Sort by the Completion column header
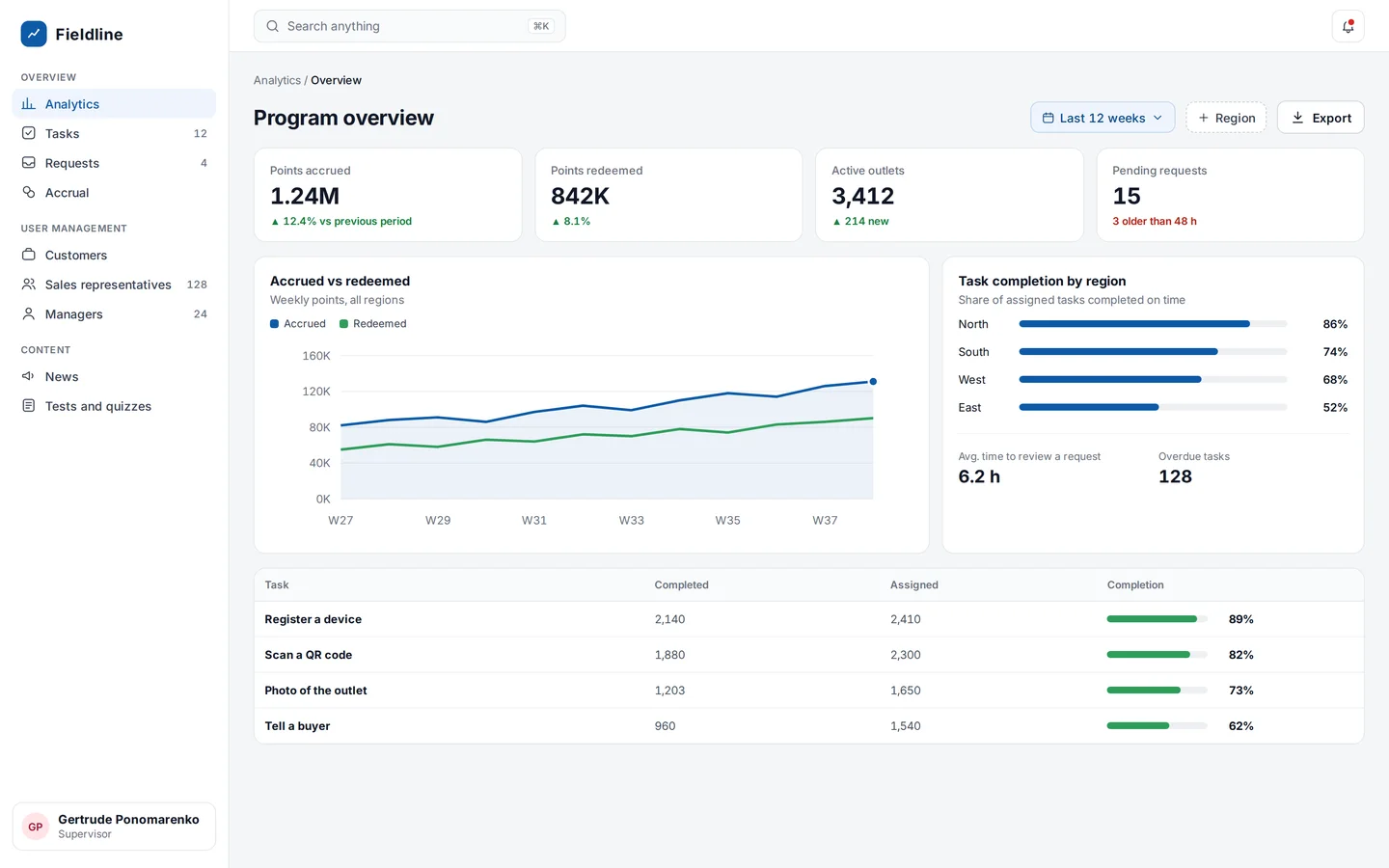The height and width of the screenshot is (868, 1389). [x=1135, y=585]
